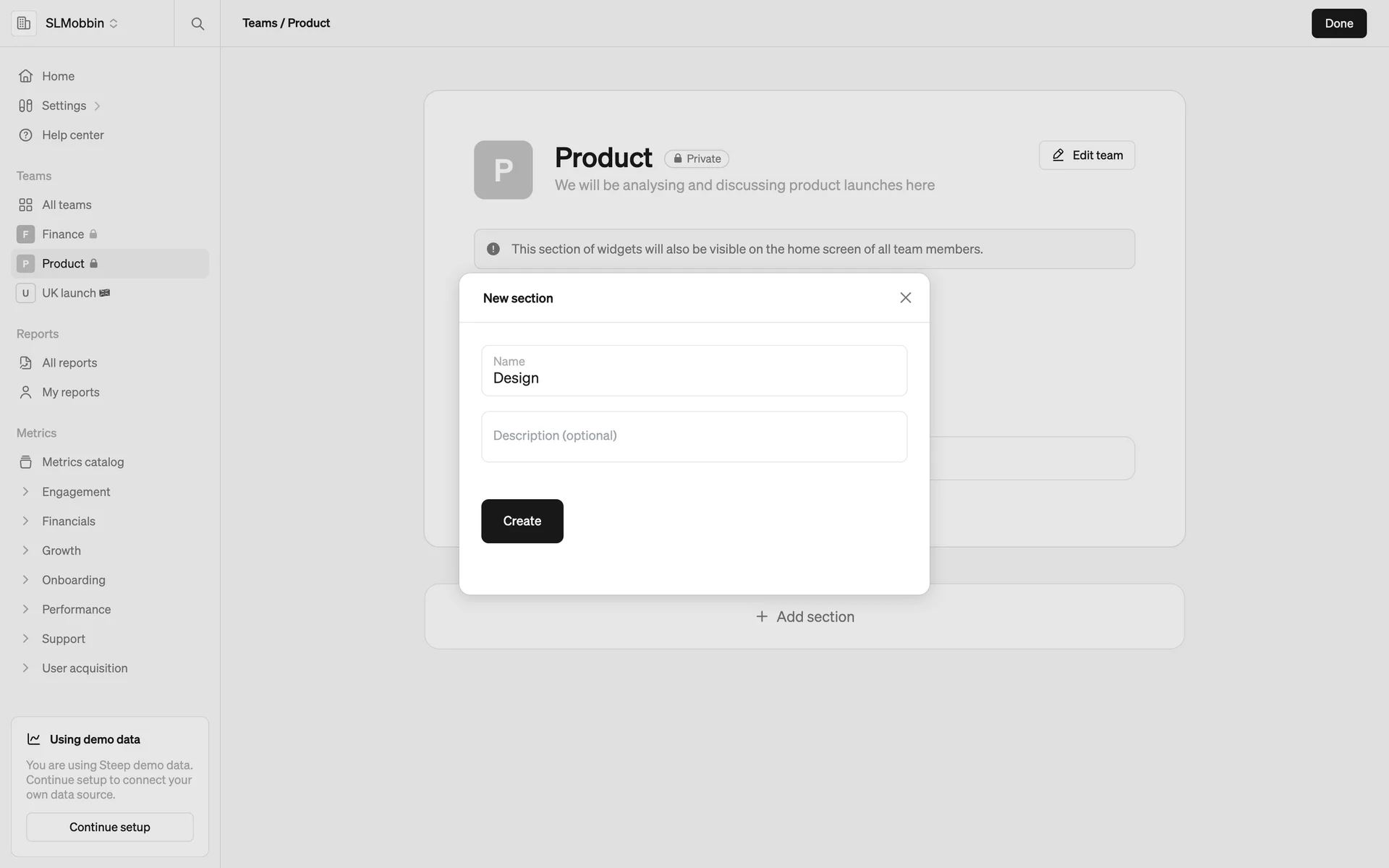Select the Finance team
This screenshot has width=1389, height=868.
63,234
